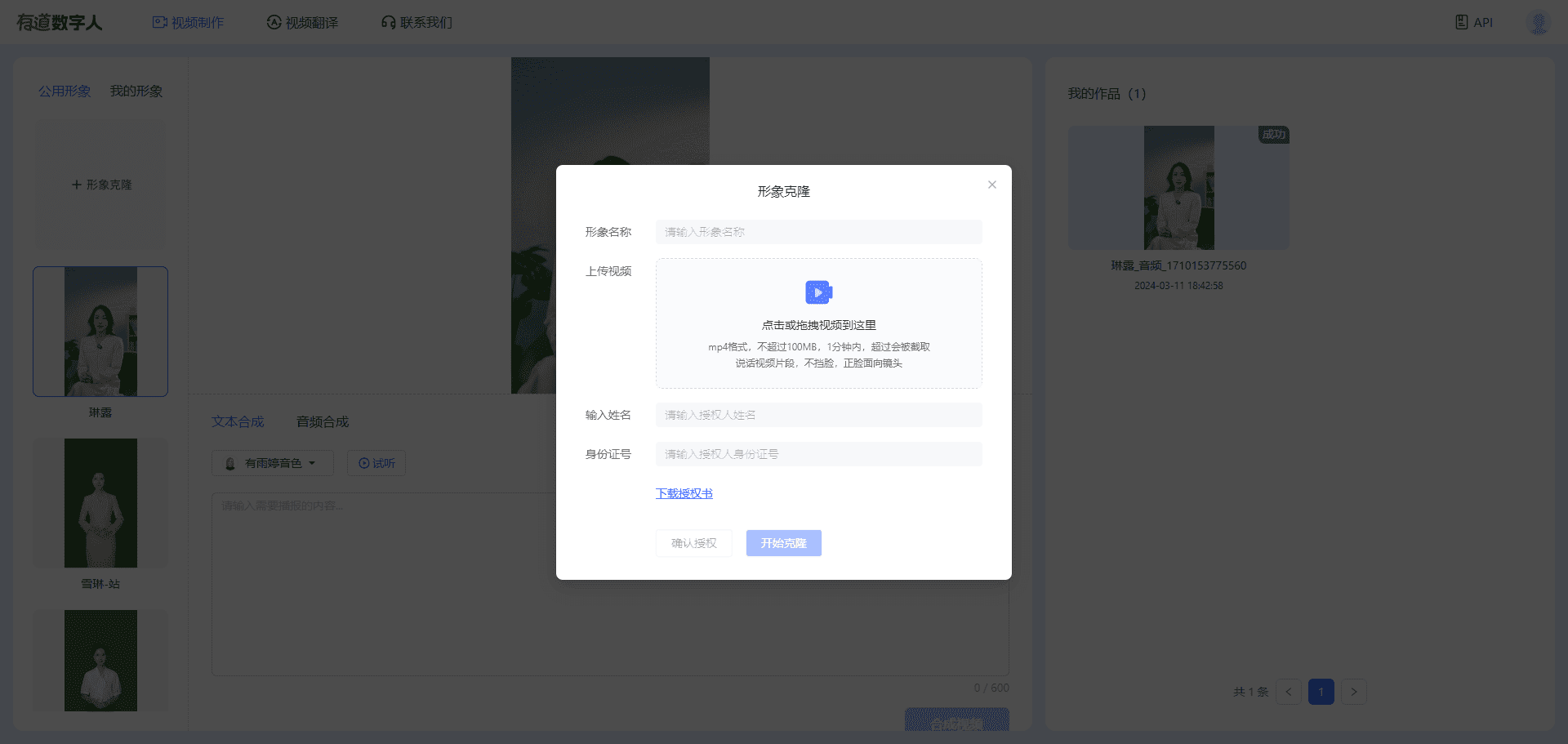Open 视频制作 in the top navigation

click(189, 22)
